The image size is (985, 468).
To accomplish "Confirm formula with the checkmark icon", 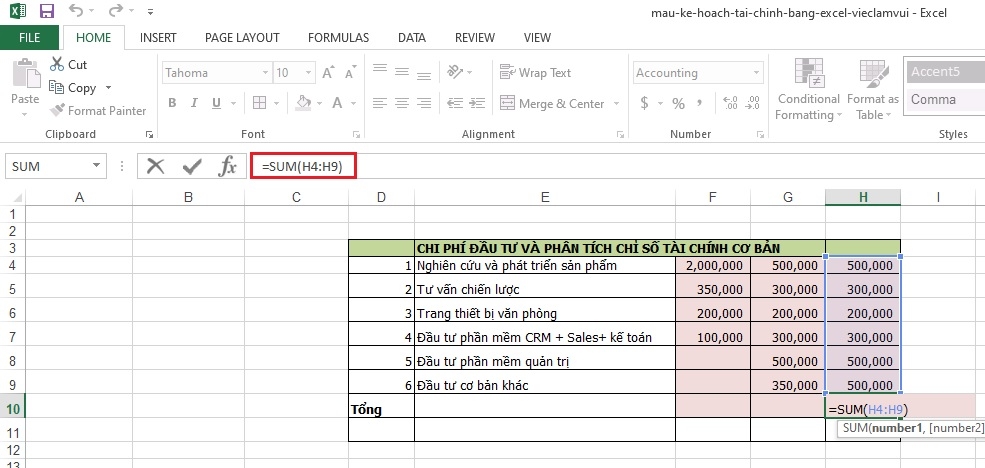I will tap(192, 166).
